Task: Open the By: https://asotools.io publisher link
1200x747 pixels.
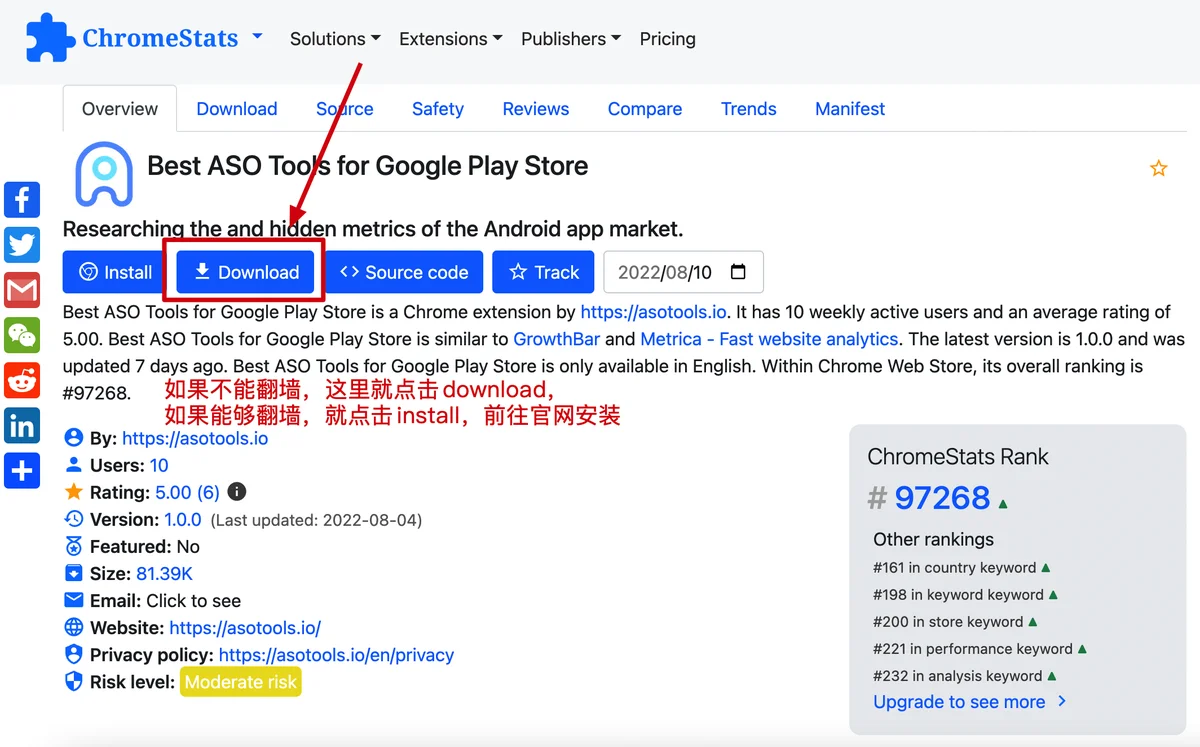Action: click(195, 438)
